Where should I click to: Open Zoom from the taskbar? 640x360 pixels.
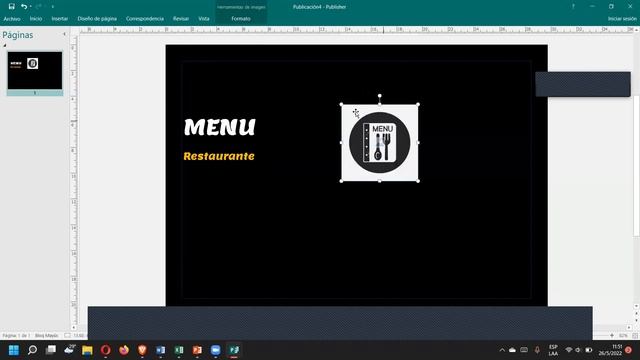pyautogui.click(x=216, y=350)
